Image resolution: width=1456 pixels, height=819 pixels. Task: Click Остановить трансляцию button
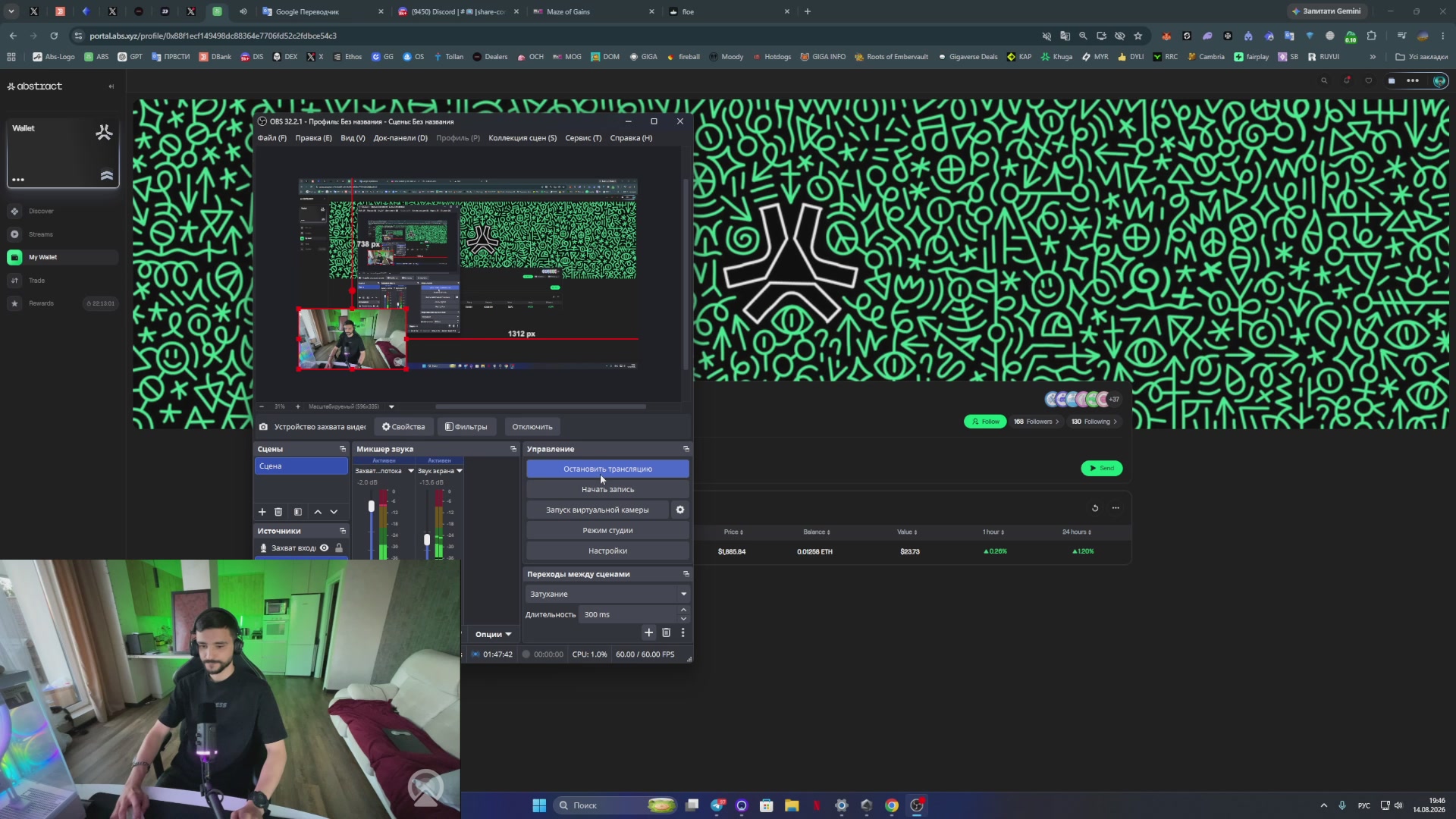click(x=607, y=469)
